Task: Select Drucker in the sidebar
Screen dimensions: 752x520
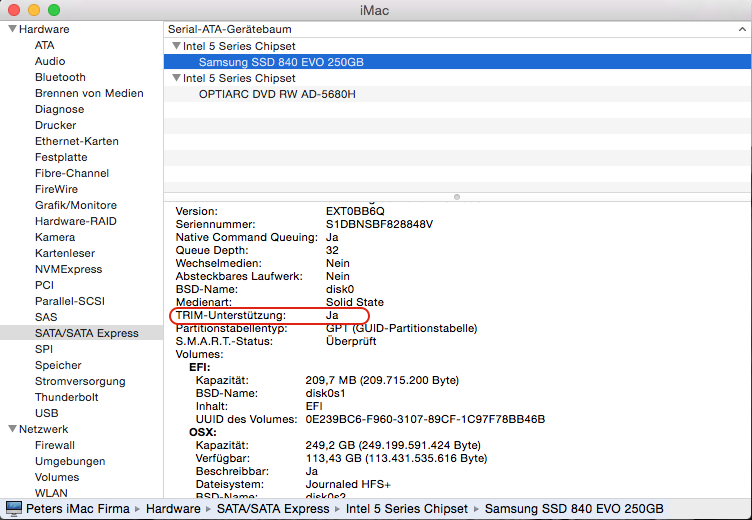Action: pos(55,125)
